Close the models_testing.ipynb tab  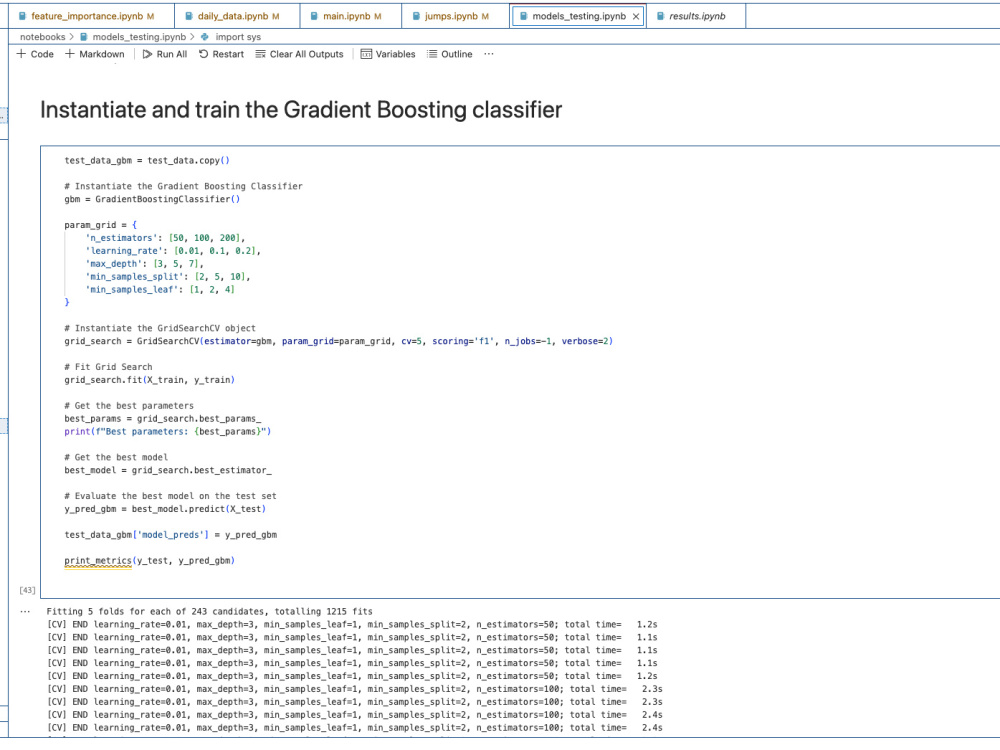pyautogui.click(x=636, y=17)
